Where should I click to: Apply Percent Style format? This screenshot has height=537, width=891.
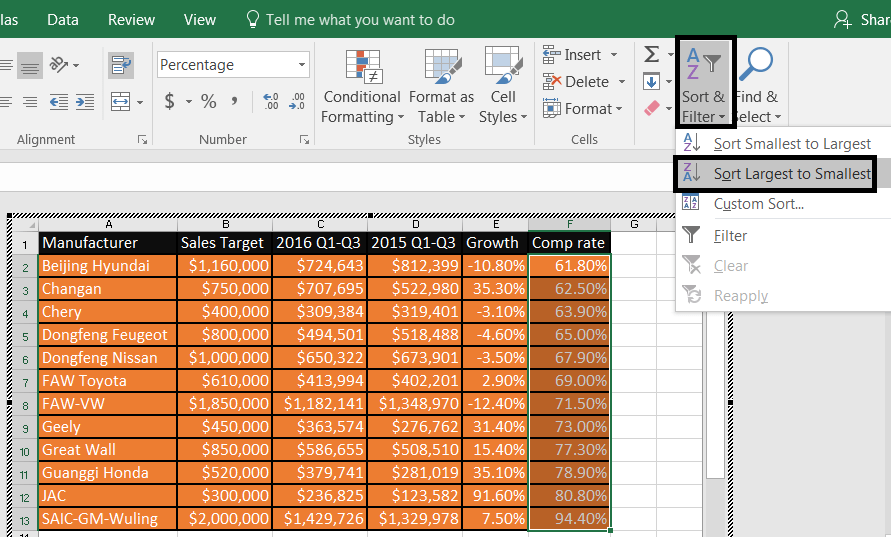[209, 102]
